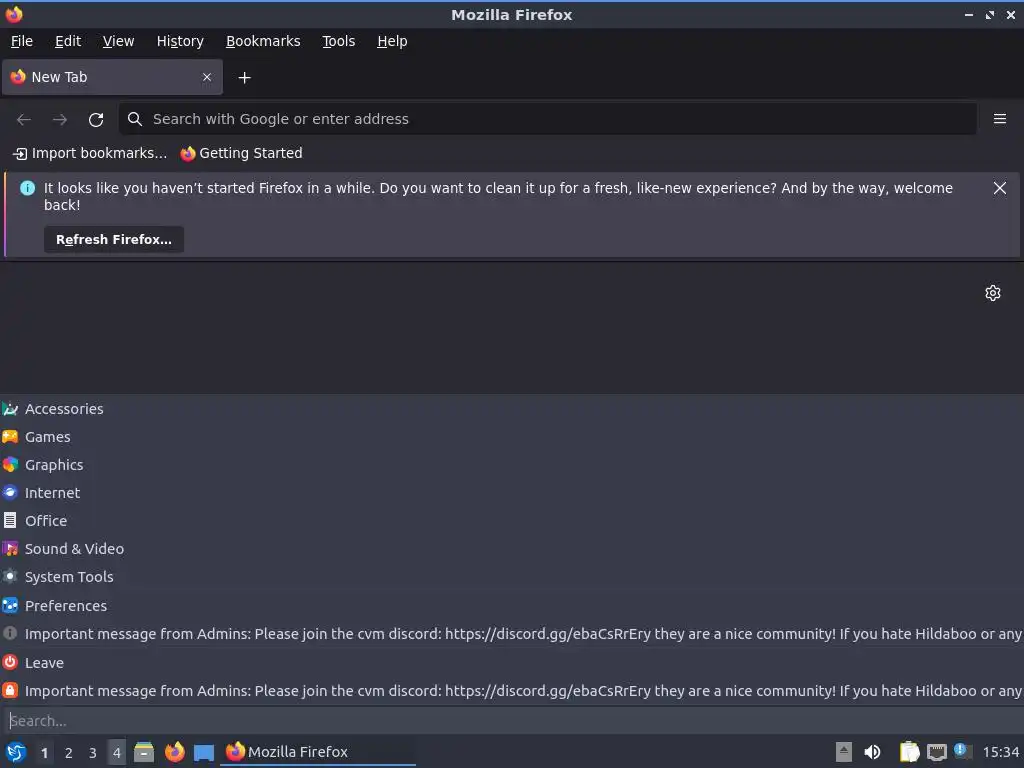Image resolution: width=1024 pixels, height=768 pixels.
Task: Click the update notifier tray icon
Action: click(963, 751)
